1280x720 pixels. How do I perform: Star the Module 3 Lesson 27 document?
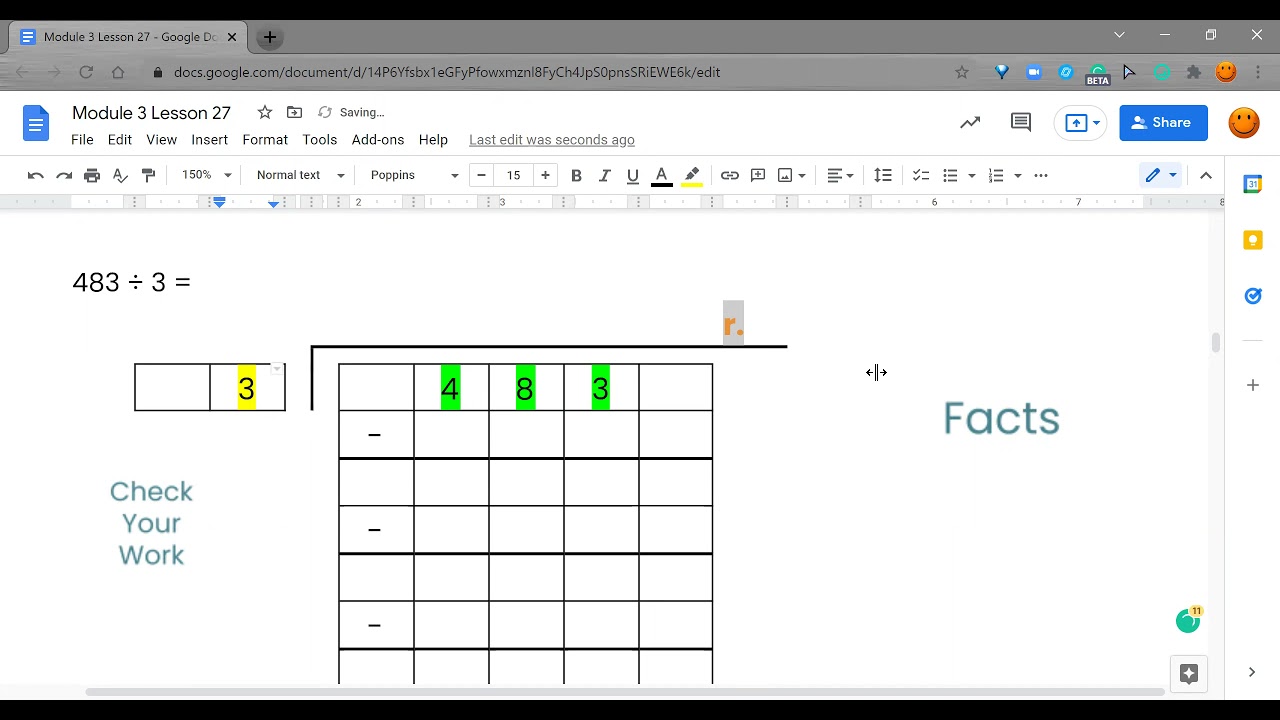coord(264,112)
